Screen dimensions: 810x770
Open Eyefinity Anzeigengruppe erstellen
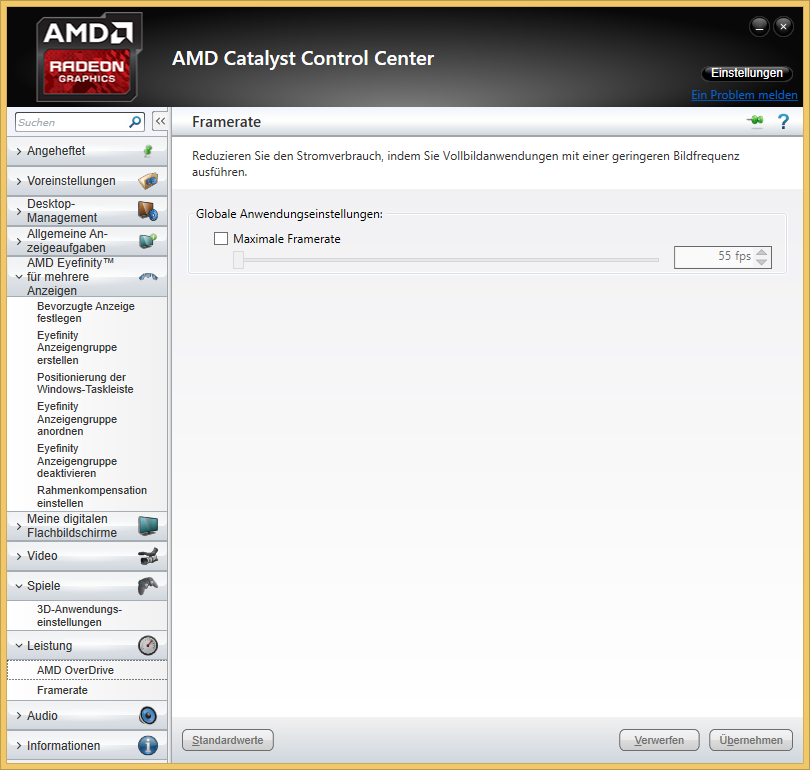(x=77, y=348)
